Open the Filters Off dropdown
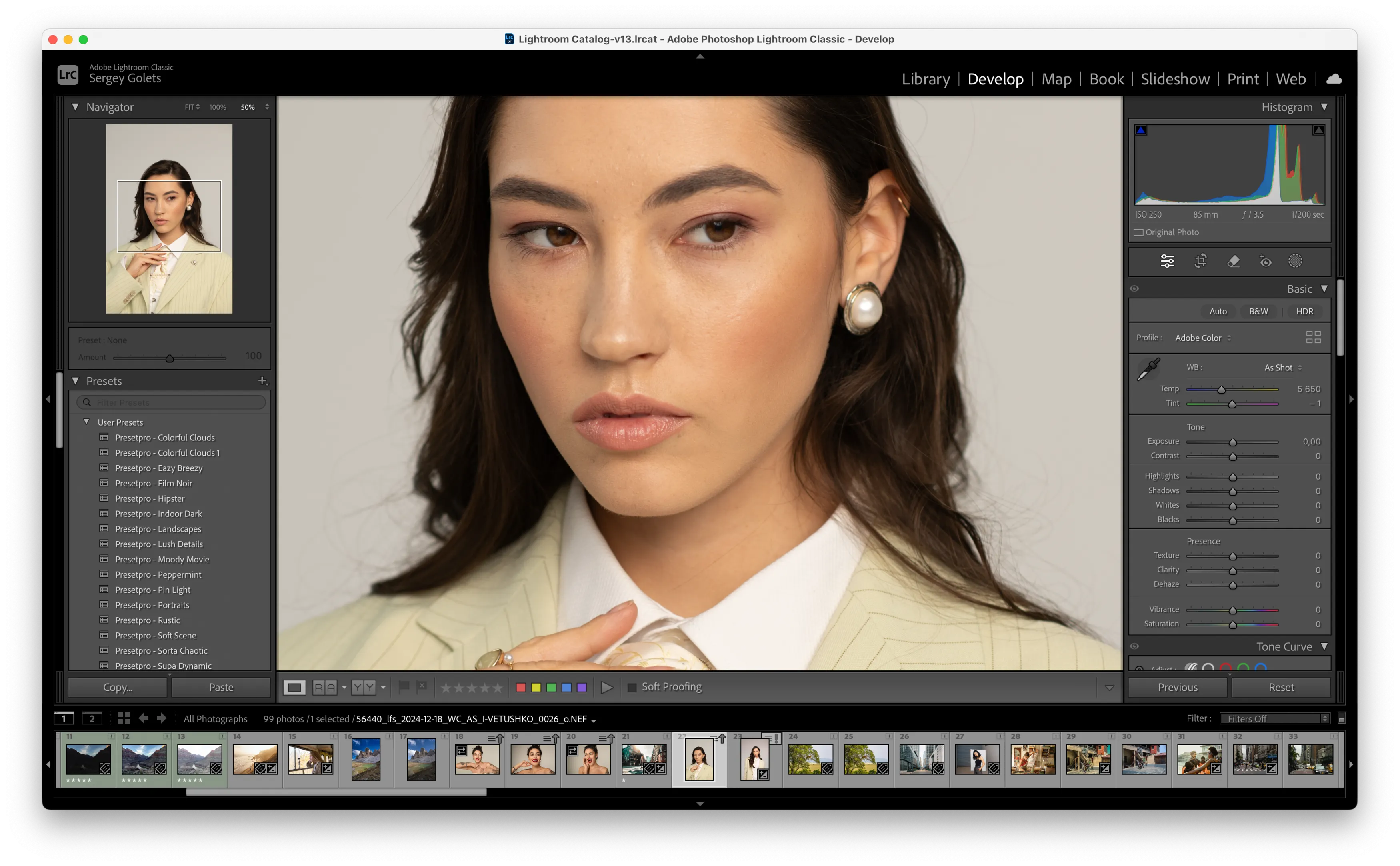Screen dimensions: 1400x866 coord(1275,719)
